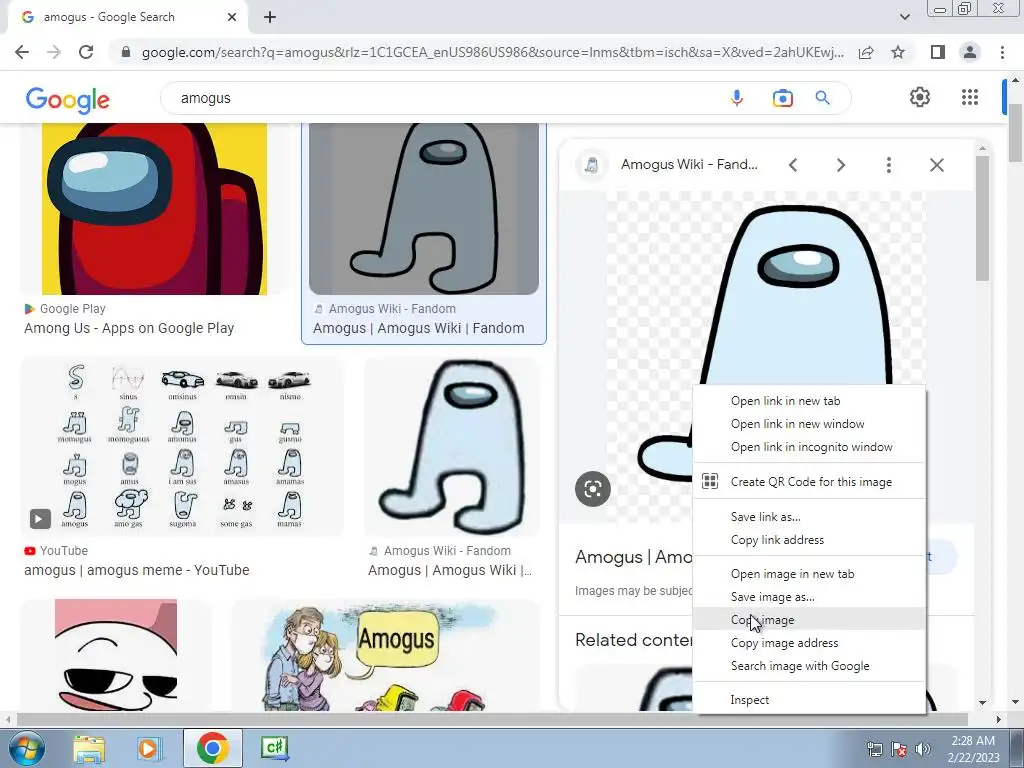Open Amogus | Amogus Wiki | Fandom link
This screenshot has width=1024, height=768.
[418, 328]
